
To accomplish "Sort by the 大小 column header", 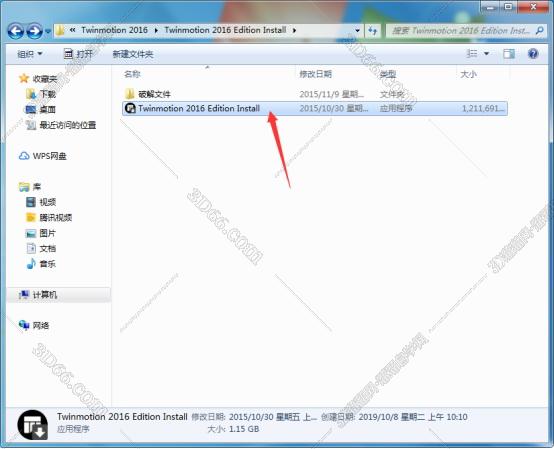I will click(468, 74).
